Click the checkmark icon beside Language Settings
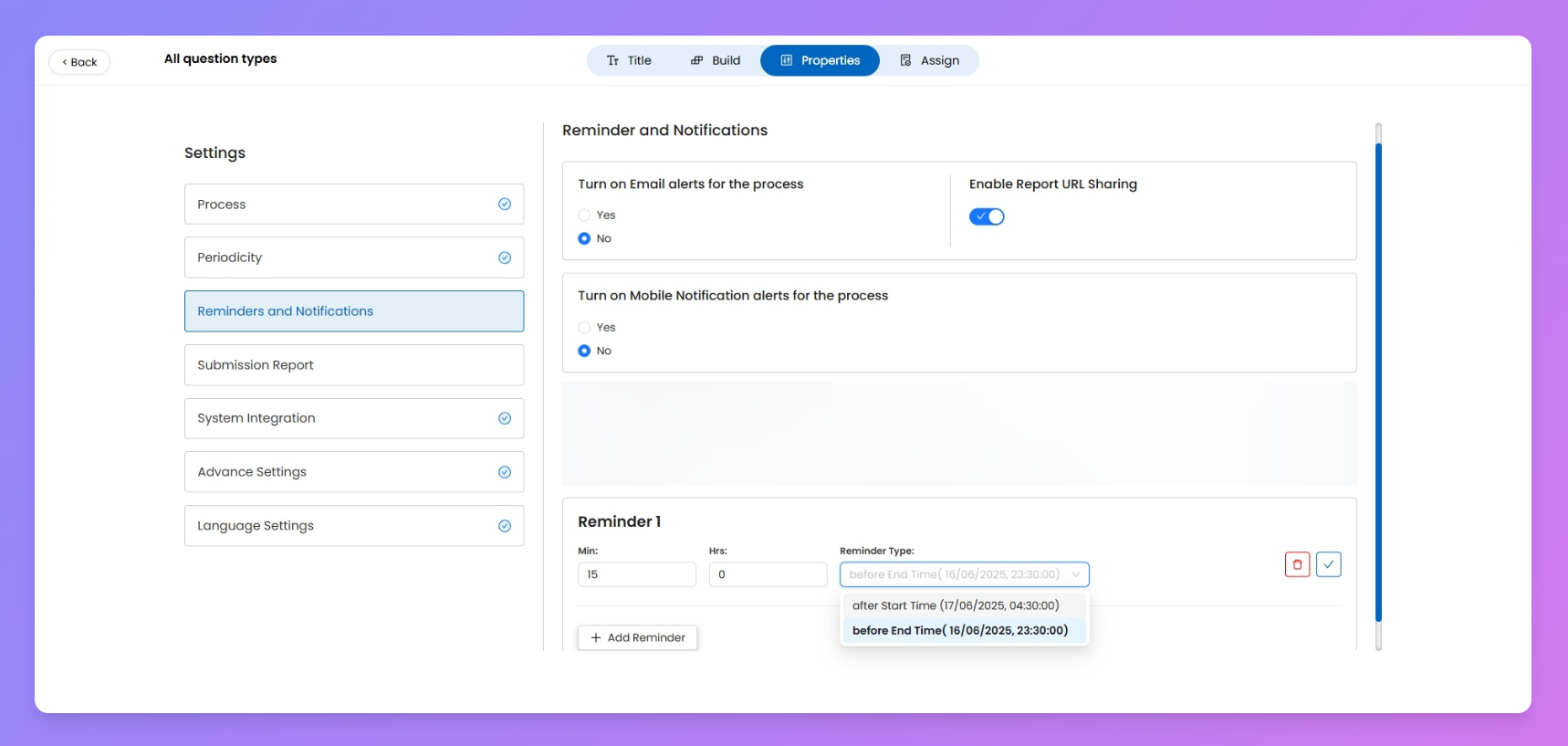 coord(505,526)
